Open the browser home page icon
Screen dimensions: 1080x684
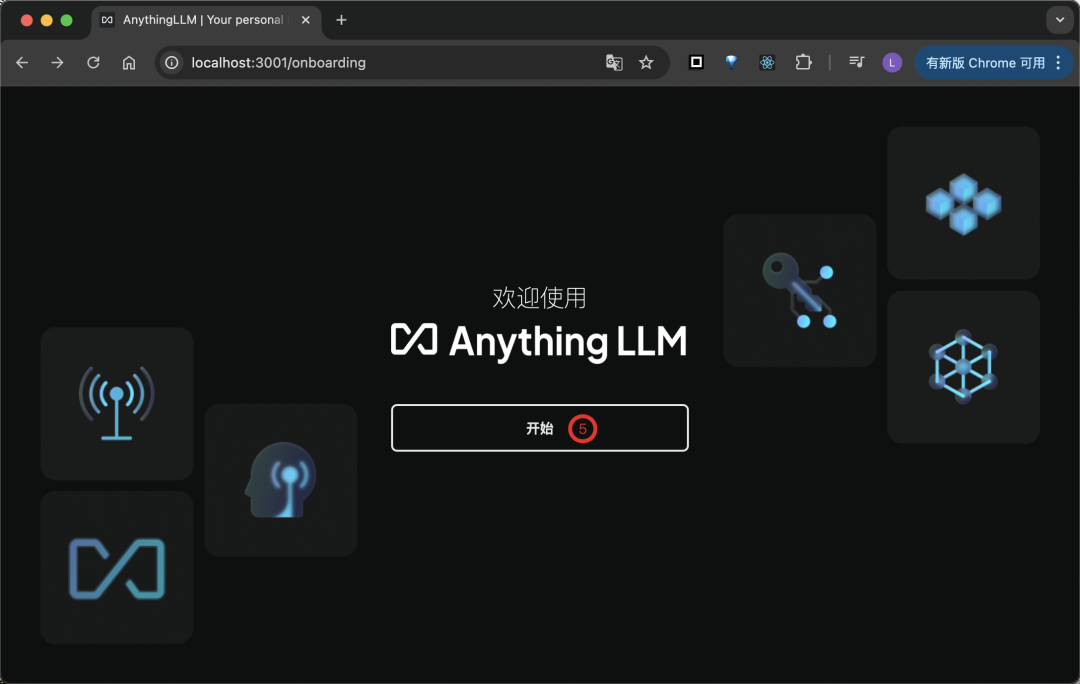click(129, 63)
